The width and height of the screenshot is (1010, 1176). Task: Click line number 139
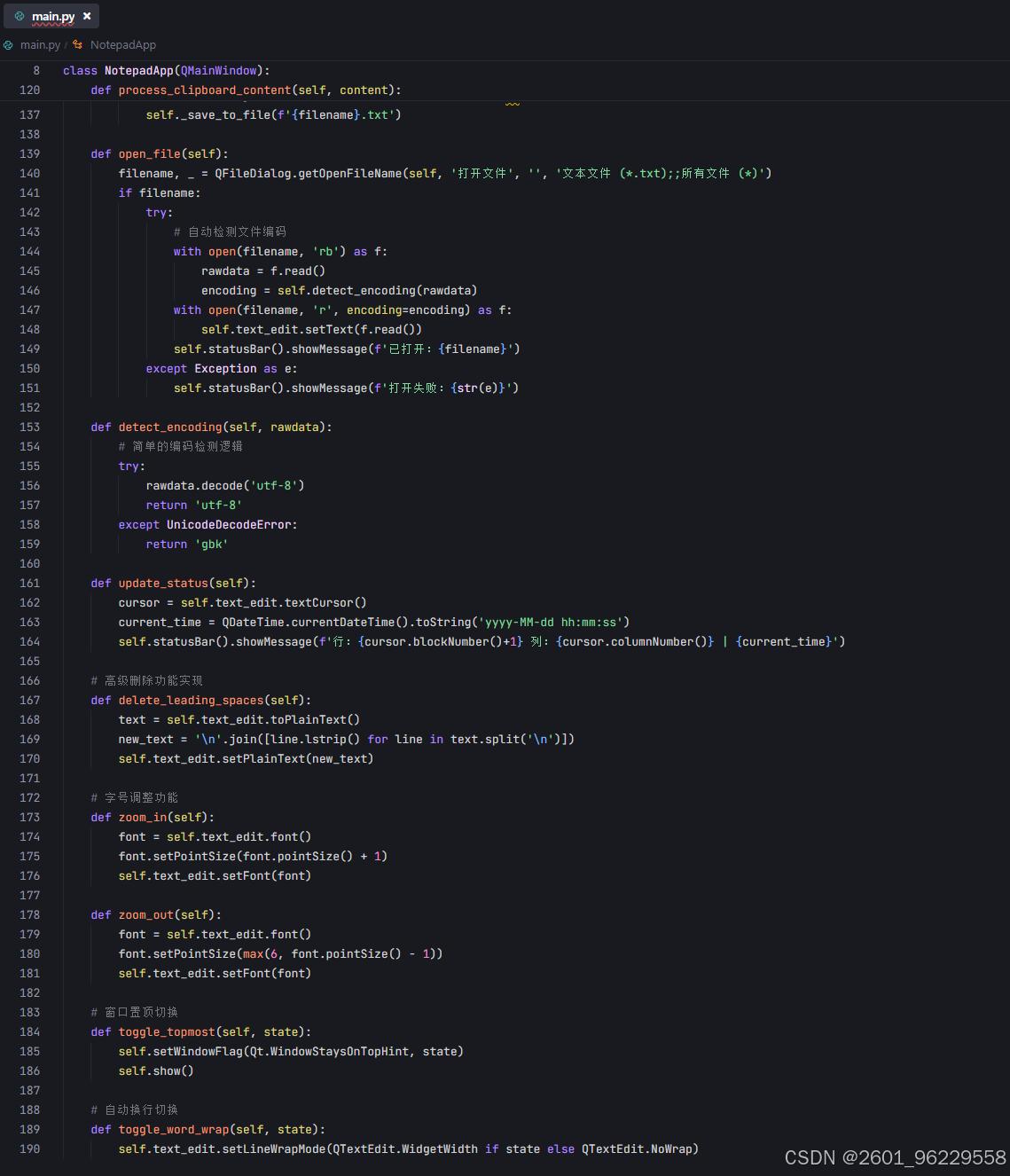click(29, 153)
